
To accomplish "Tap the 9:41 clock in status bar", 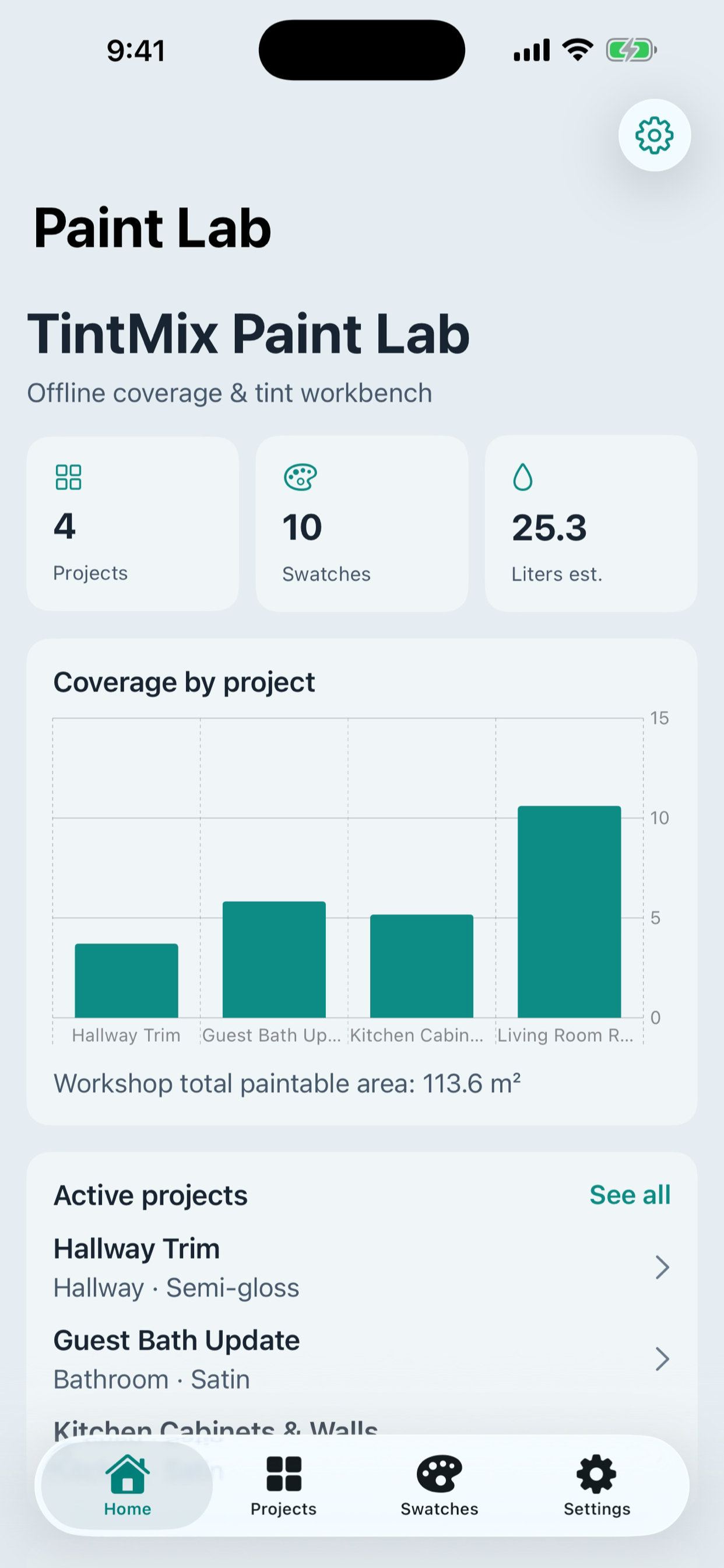I will pyautogui.click(x=136, y=51).
